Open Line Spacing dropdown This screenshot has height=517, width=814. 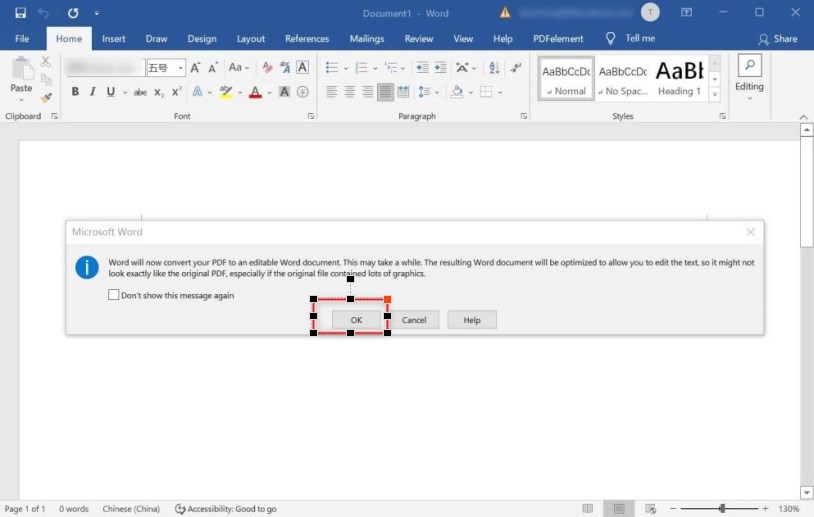429,92
